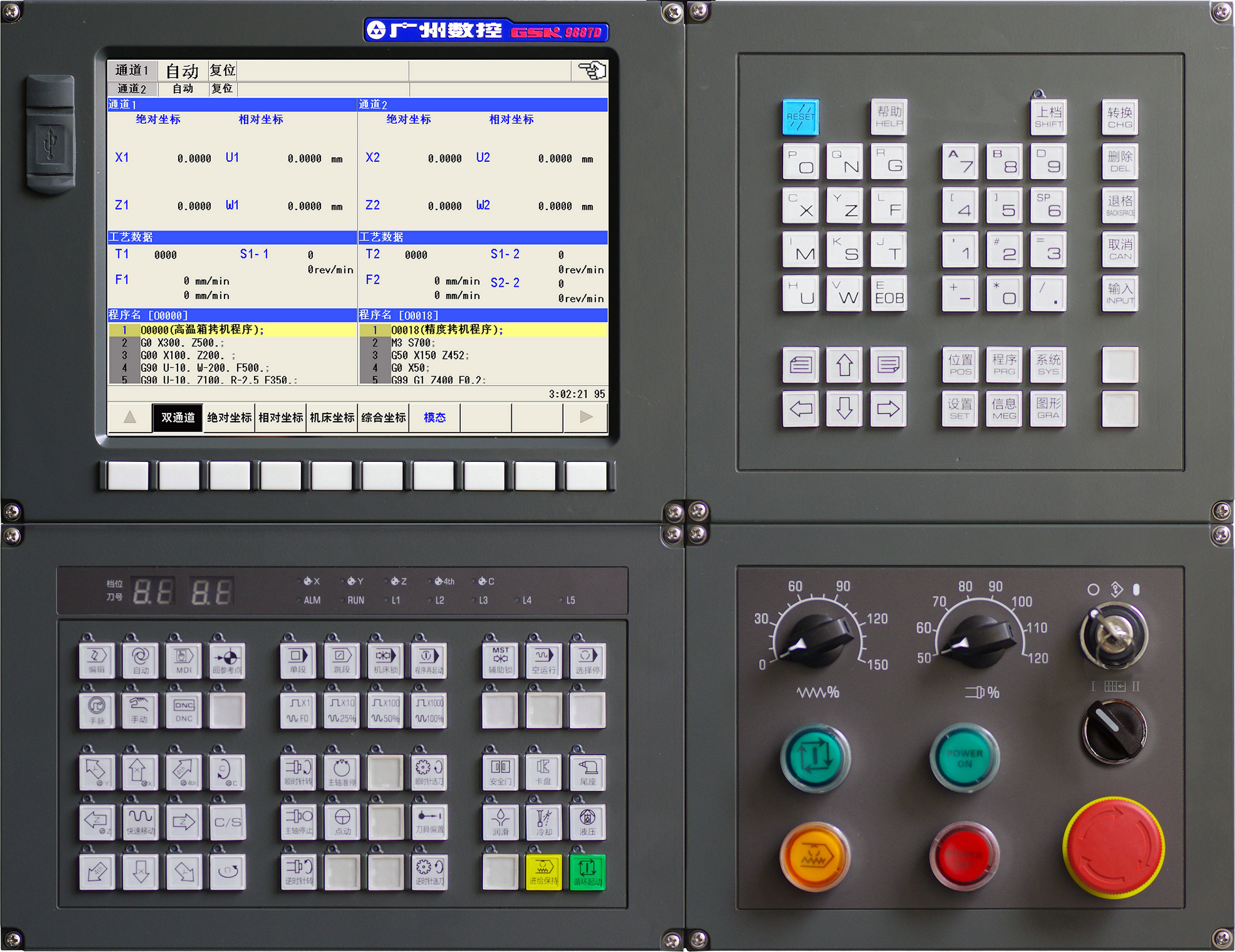Click the 取消 CAN key

coord(1119,249)
